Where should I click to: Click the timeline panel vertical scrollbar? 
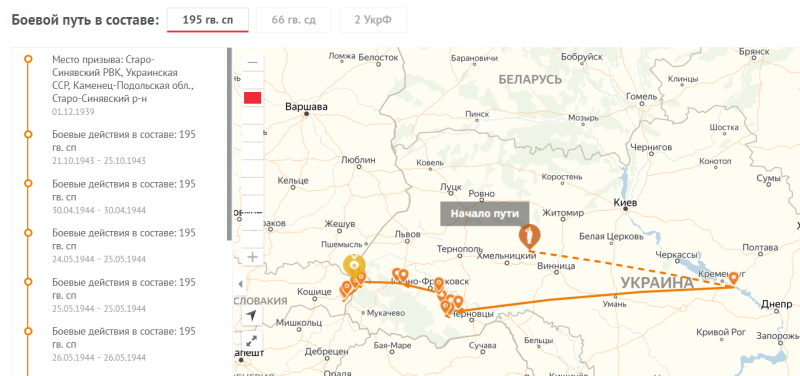[230, 144]
